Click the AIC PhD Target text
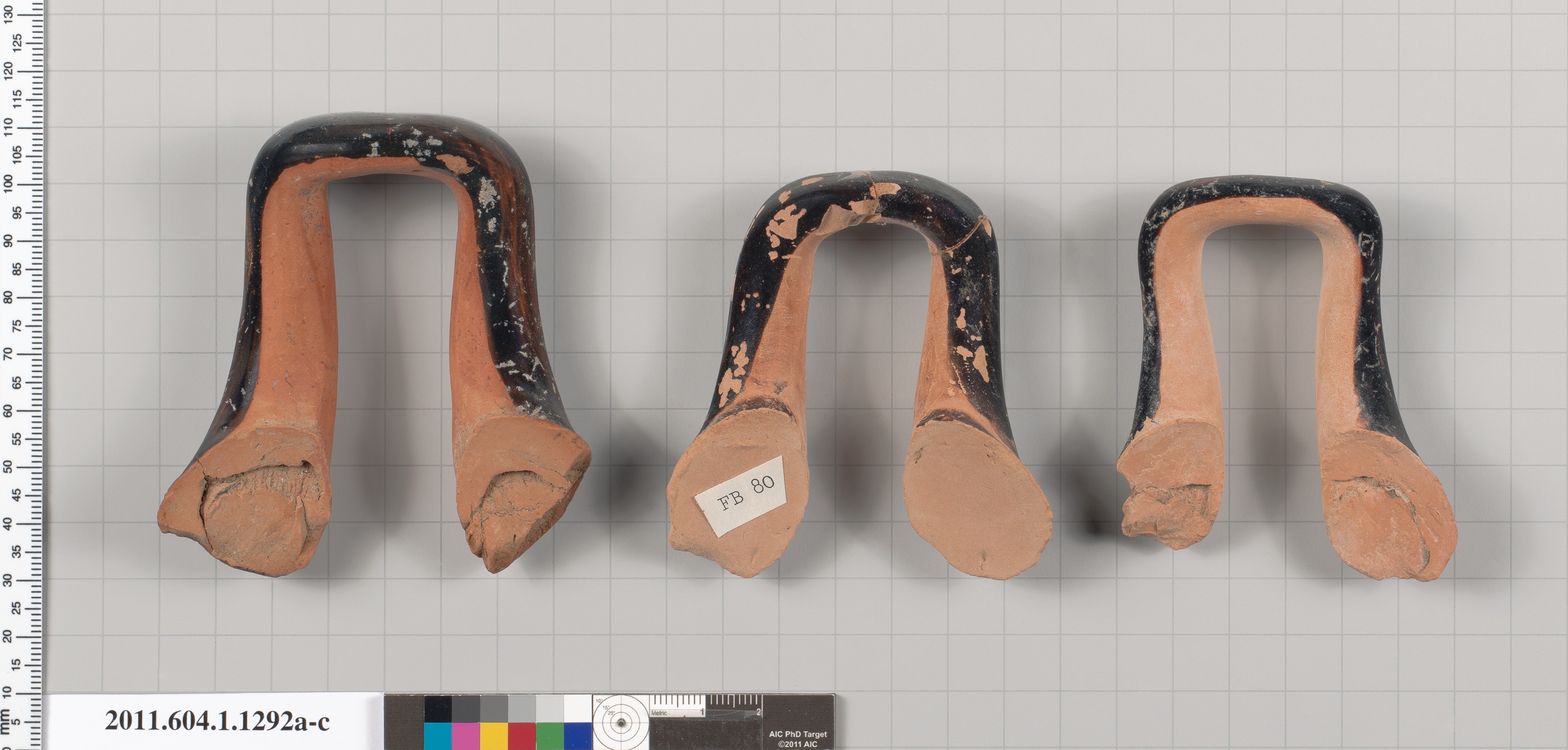The height and width of the screenshot is (750, 1568). (797, 734)
